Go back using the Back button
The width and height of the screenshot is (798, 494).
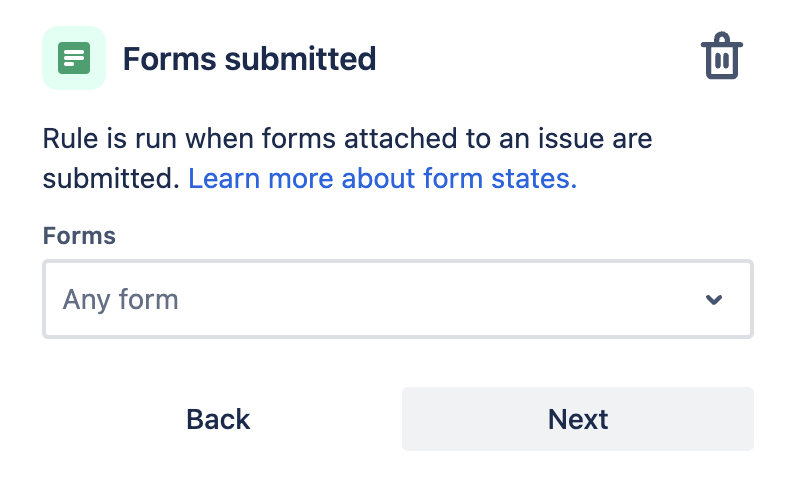click(x=218, y=419)
